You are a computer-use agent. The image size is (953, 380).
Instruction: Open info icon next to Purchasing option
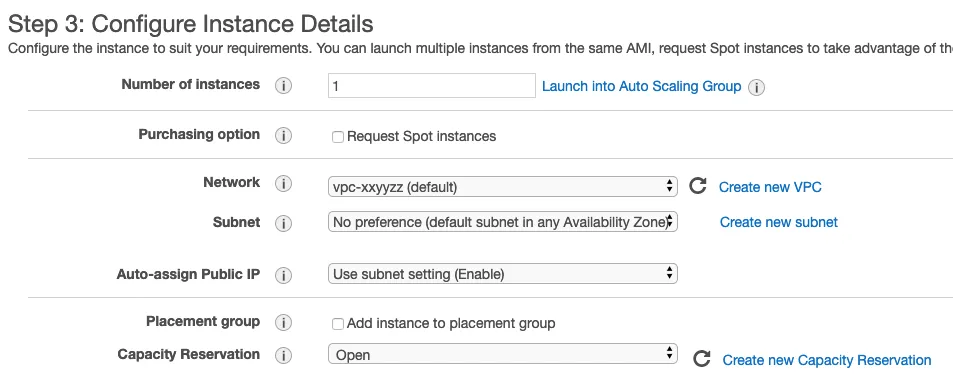pos(283,136)
